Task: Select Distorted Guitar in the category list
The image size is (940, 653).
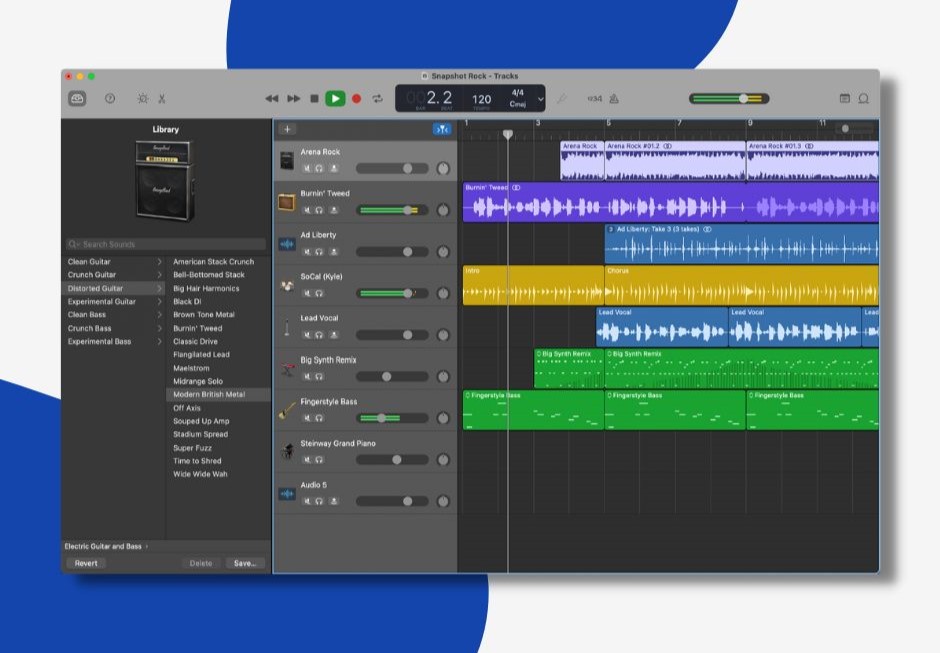Action: (x=95, y=288)
